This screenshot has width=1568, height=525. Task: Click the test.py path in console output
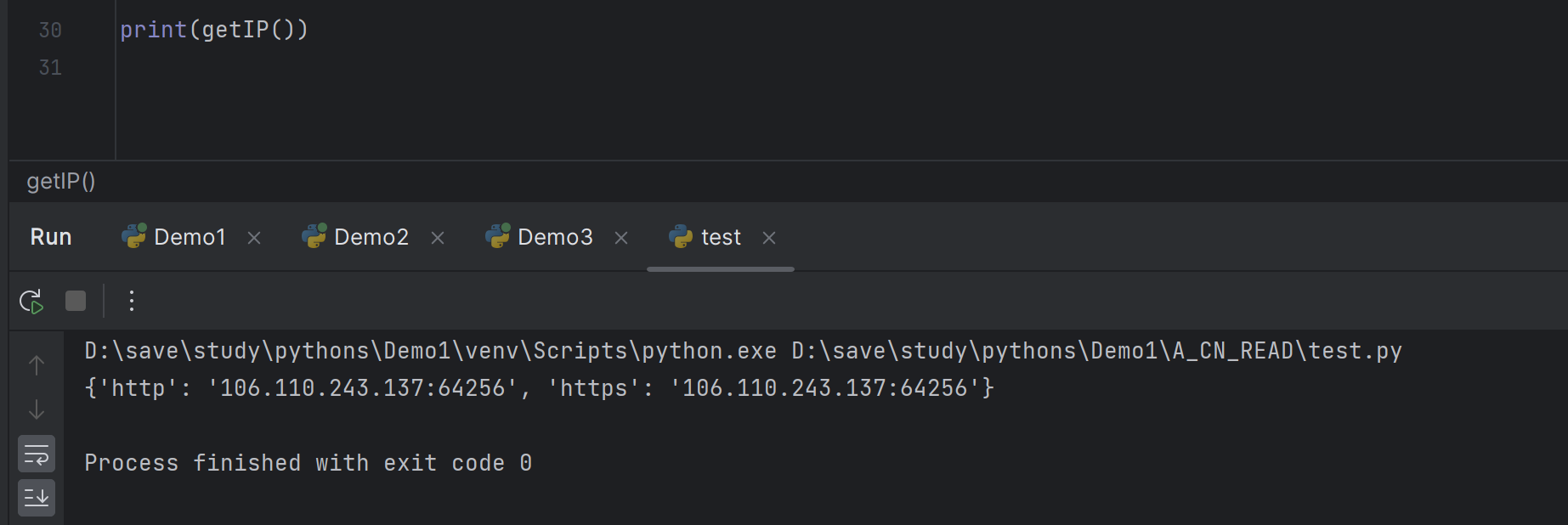tap(1096, 351)
